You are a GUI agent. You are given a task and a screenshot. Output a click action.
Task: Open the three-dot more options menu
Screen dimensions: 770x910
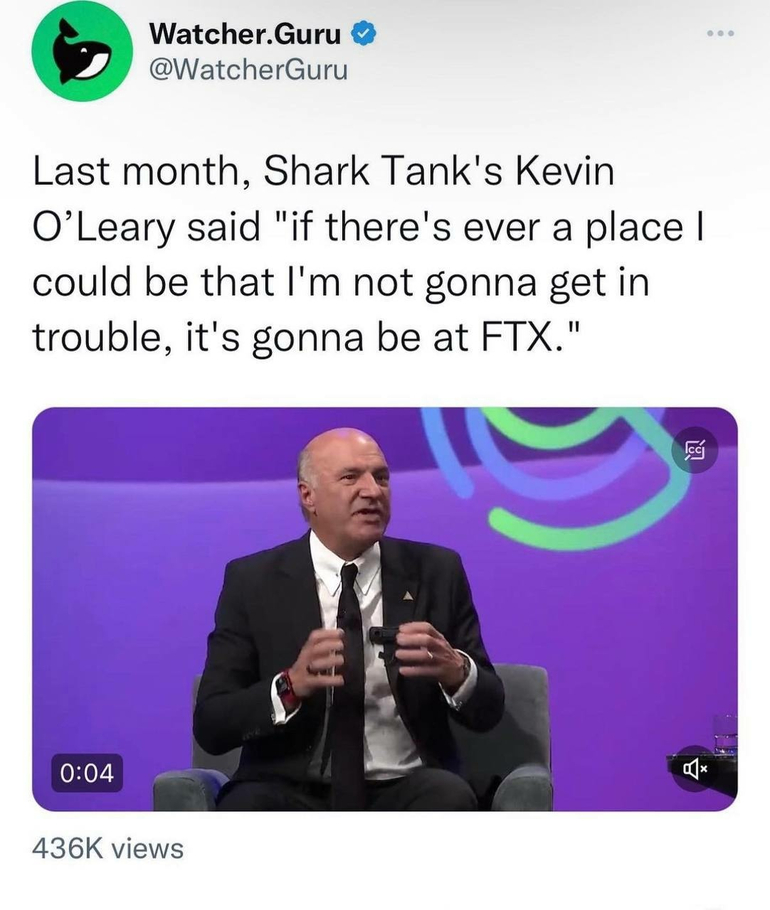pyautogui.click(x=718, y=33)
